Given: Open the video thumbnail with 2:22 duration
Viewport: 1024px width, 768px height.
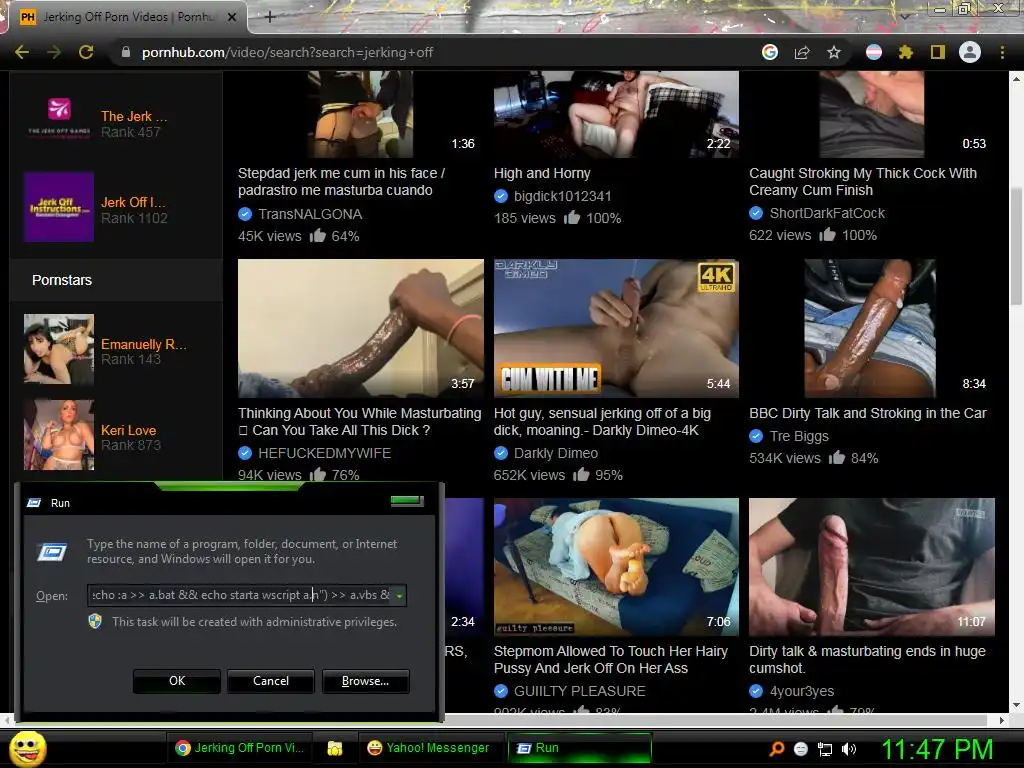Looking at the screenshot, I should point(616,114).
